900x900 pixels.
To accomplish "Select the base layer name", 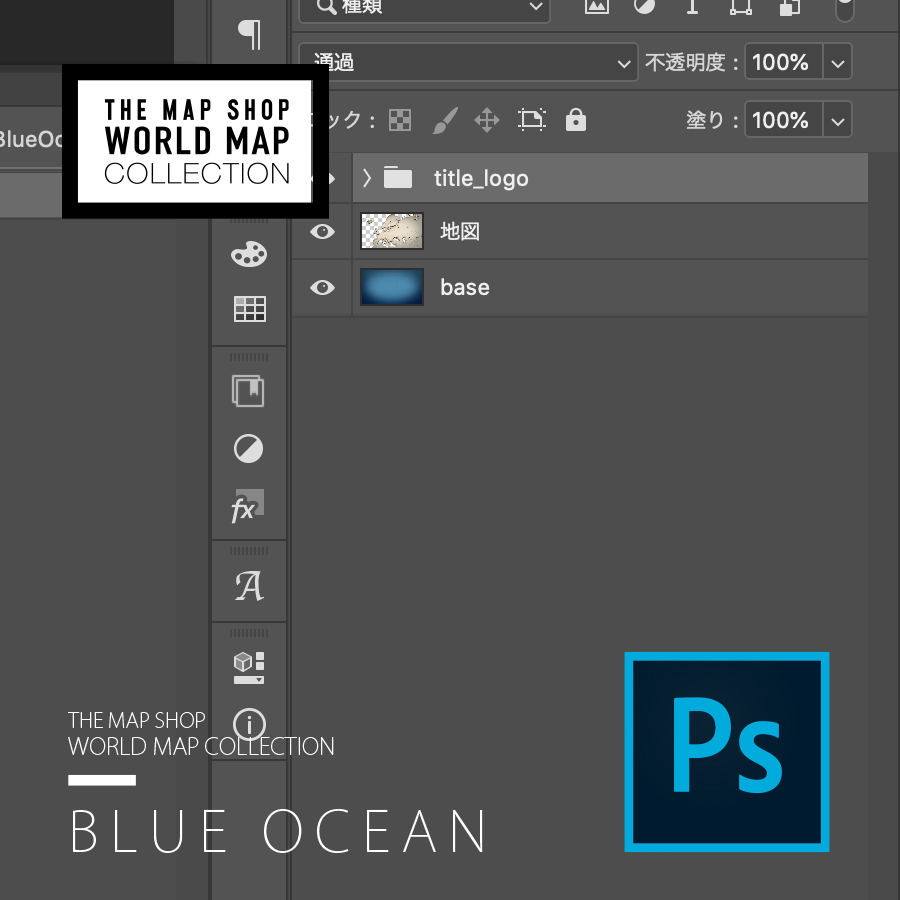I will pos(465,287).
